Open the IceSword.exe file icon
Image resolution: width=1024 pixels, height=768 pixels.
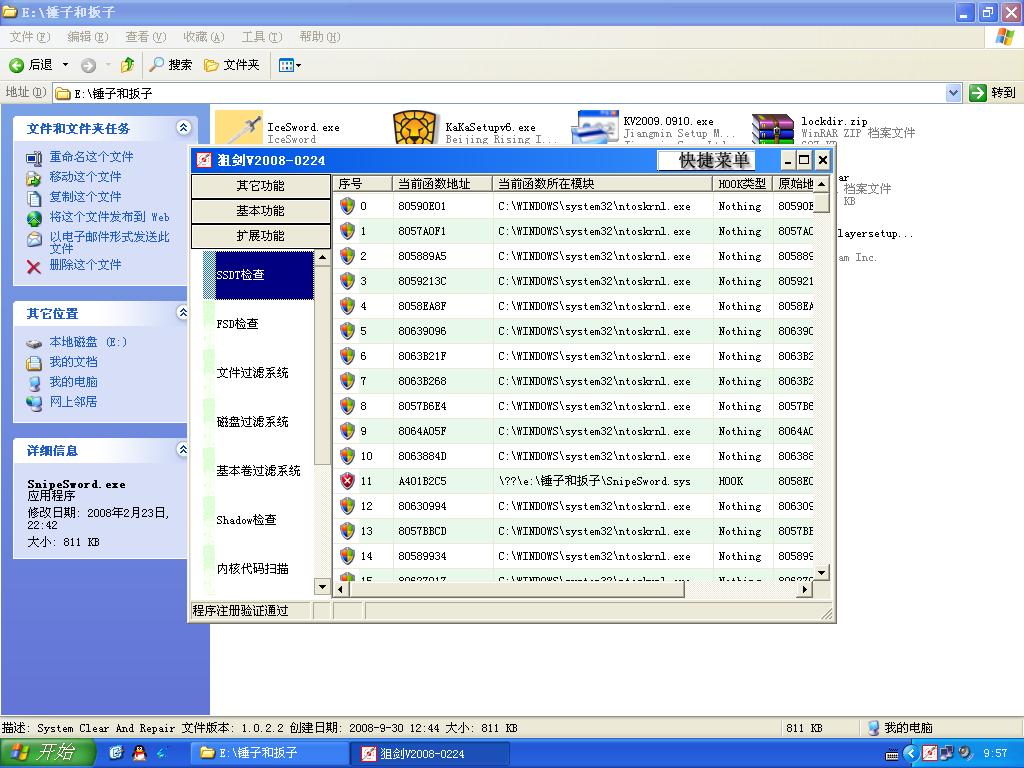239,128
